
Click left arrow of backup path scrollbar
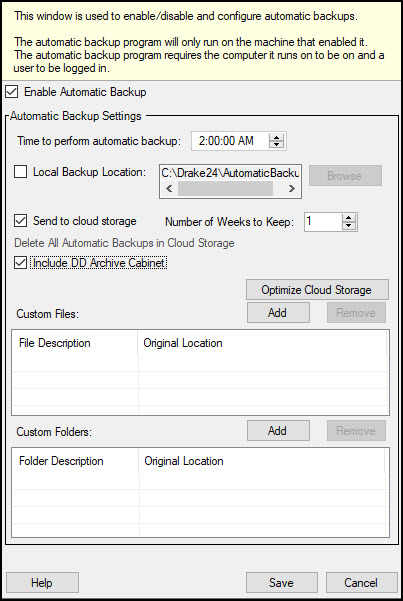point(169,189)
